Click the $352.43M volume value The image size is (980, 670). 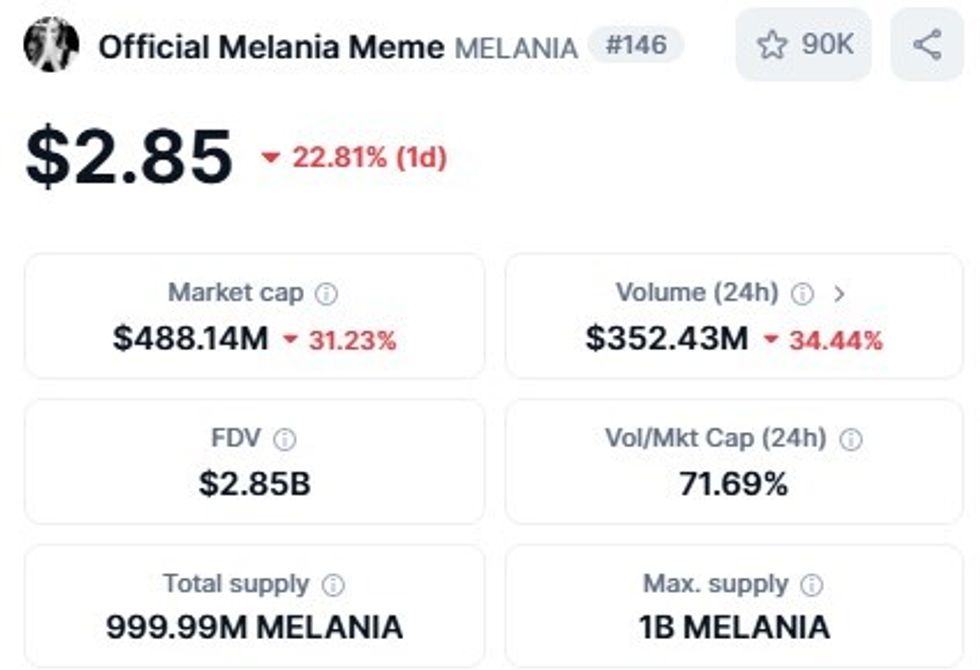(666, 339)
